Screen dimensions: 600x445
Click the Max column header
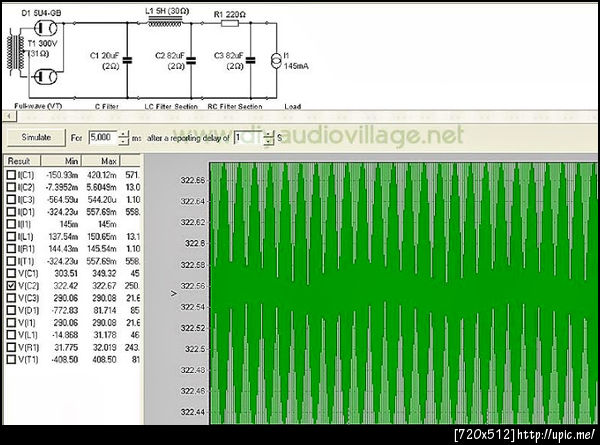coord(101,161)
